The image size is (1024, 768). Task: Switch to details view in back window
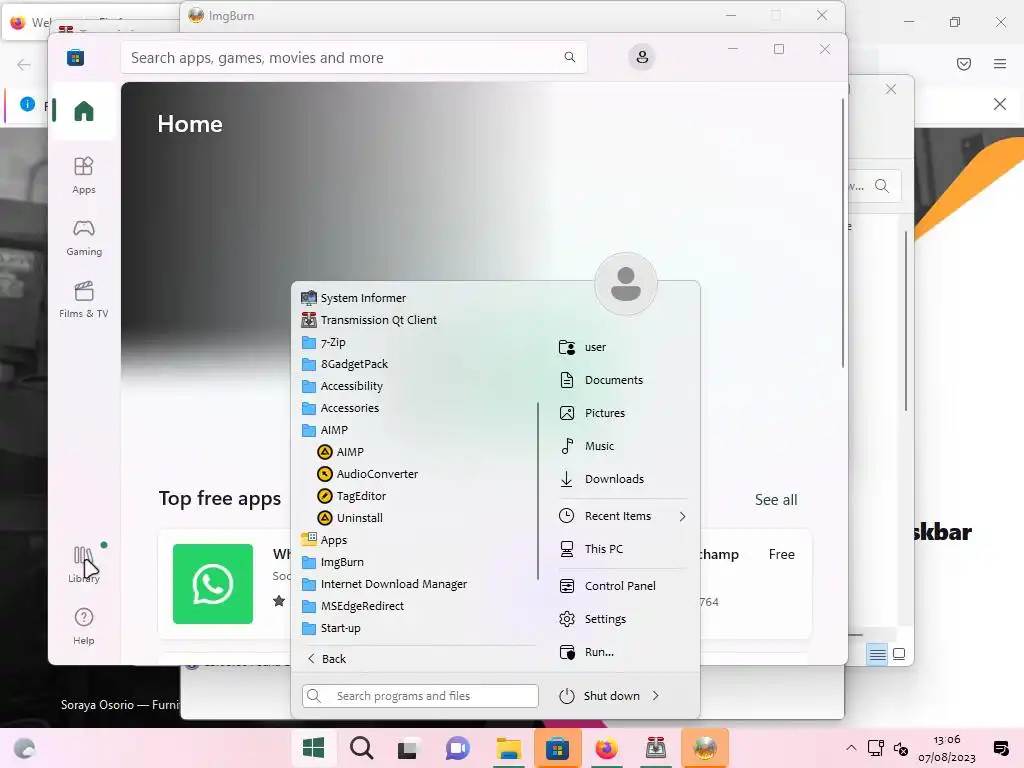[x=878, y=654]
